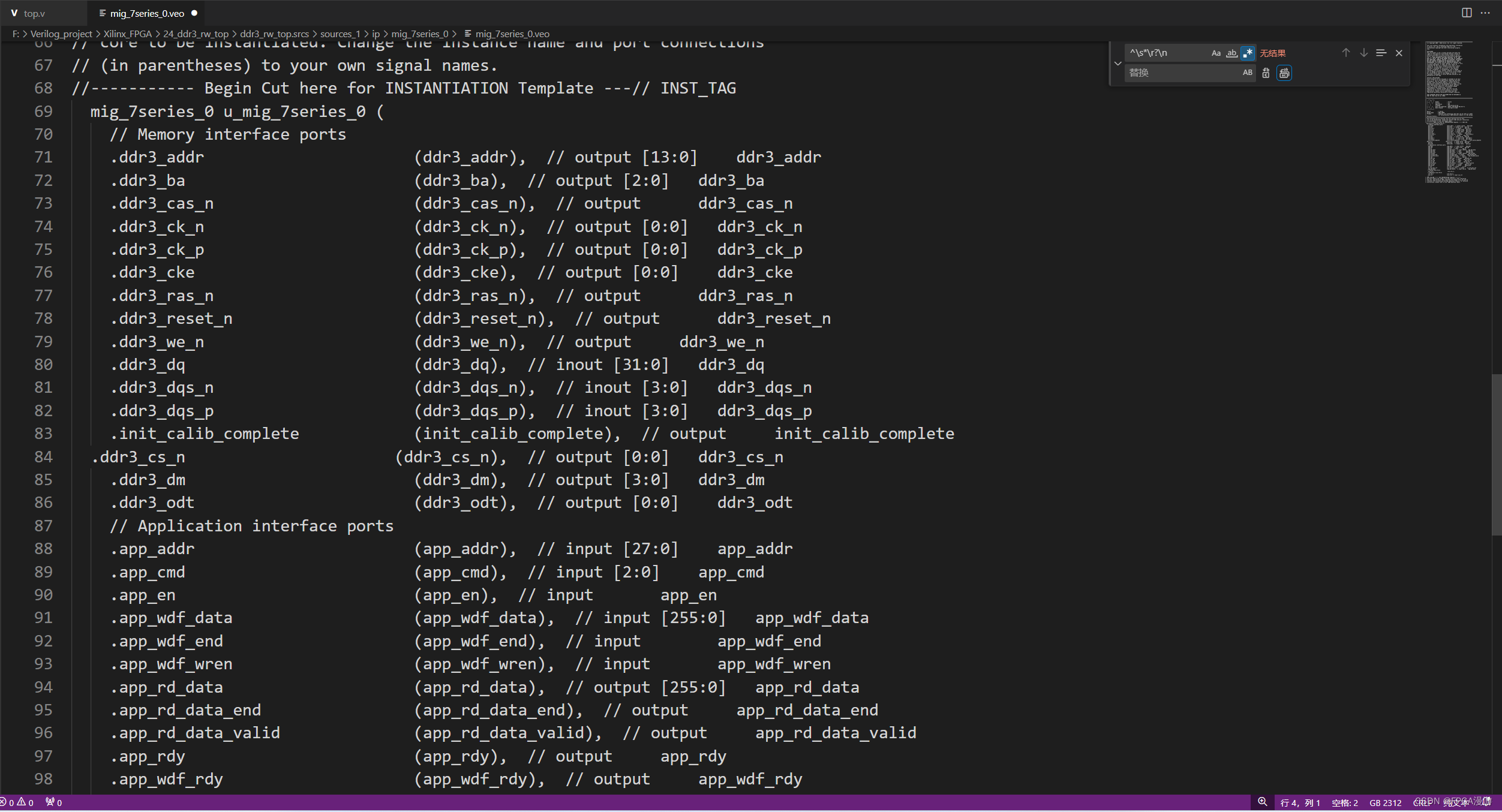Image resolution: width=1502 pixels, height=812 pixels.
Task: Open Xilinx_FPGA breadcrumb dropdown
Action: pos(127,34)
